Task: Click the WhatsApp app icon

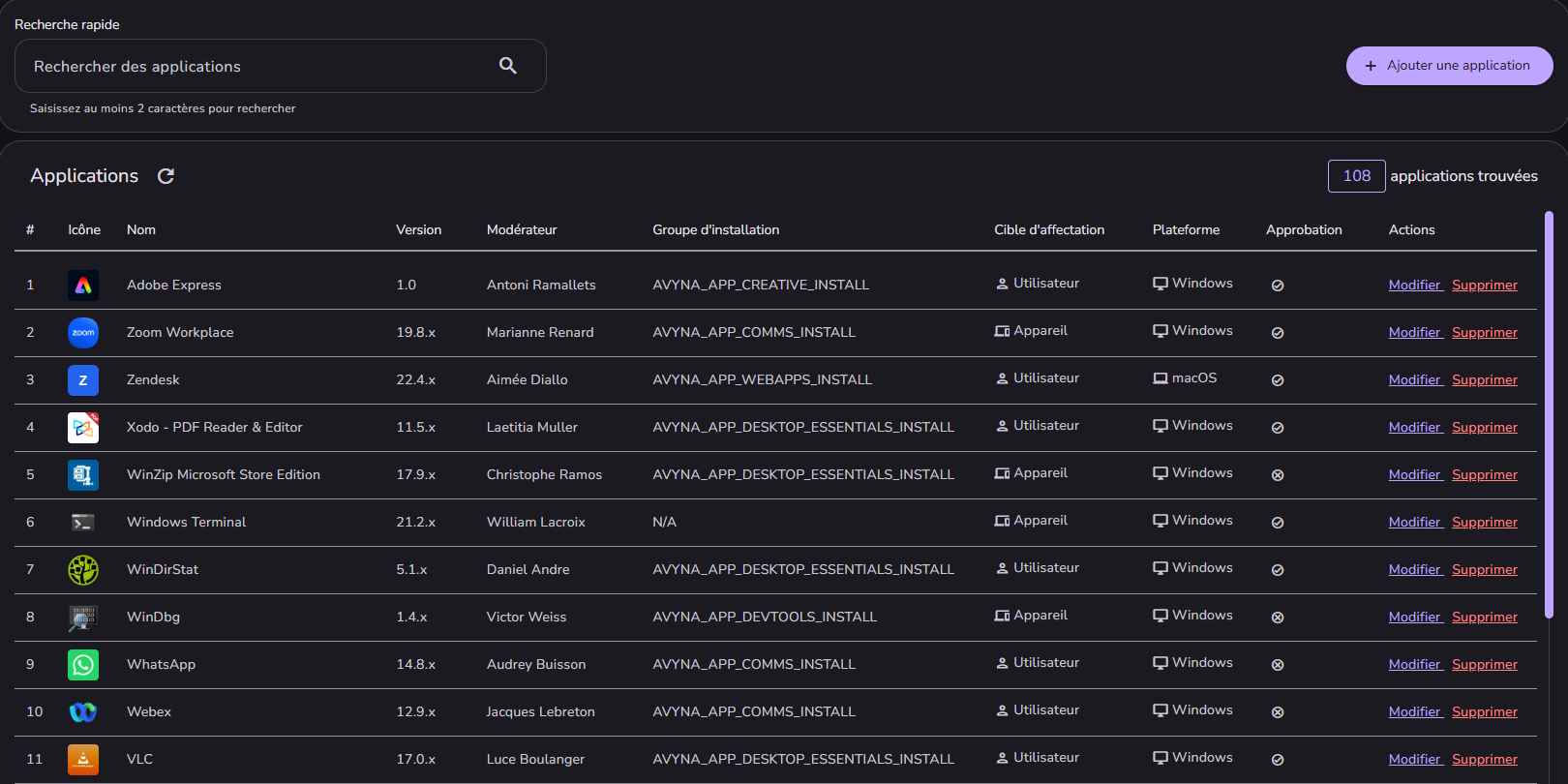Action: click(83, 664)
